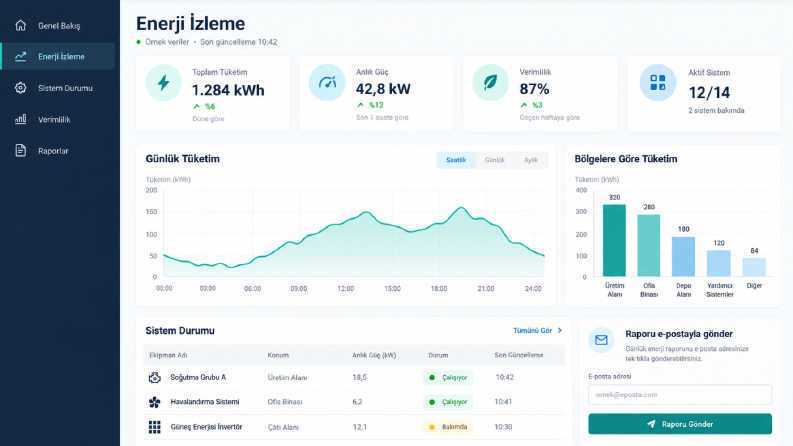
Task: Click the Çalışıyor badge for Soğutma Grubu A
Action: [x=448, y=377]
